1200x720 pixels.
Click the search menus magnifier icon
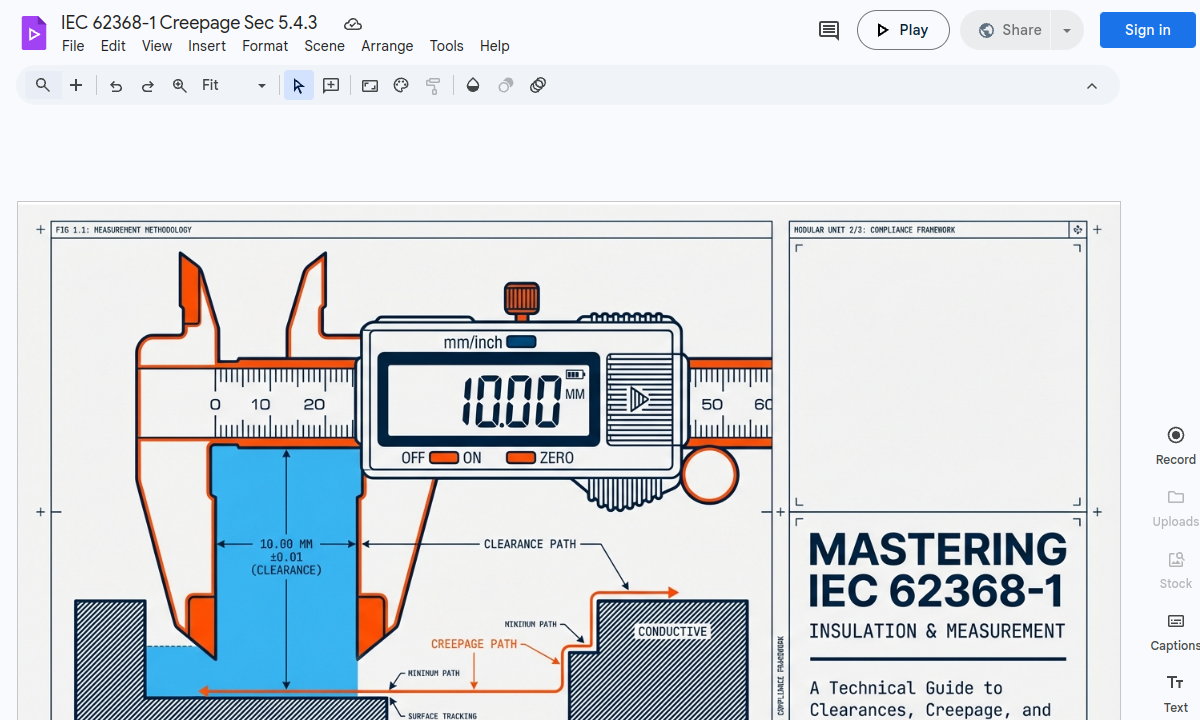click(x=43, y=86)
